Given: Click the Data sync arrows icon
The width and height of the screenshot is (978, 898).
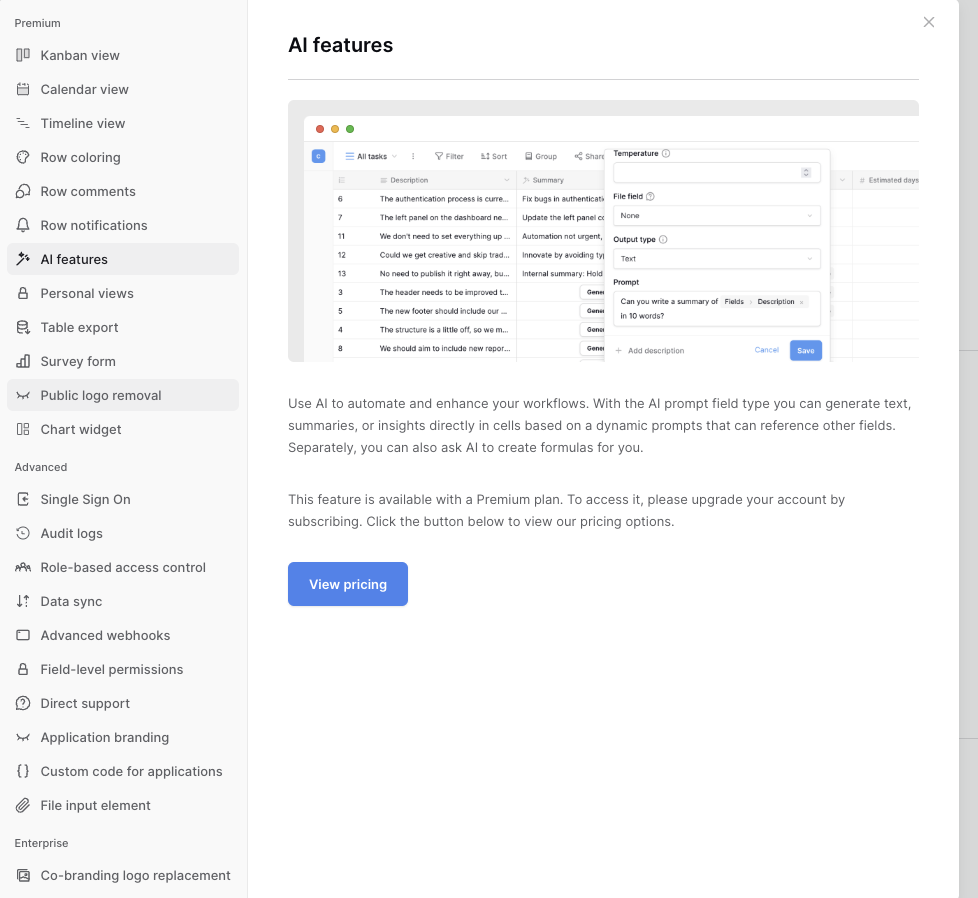Looking at the screenshot, I should (23, 601).
